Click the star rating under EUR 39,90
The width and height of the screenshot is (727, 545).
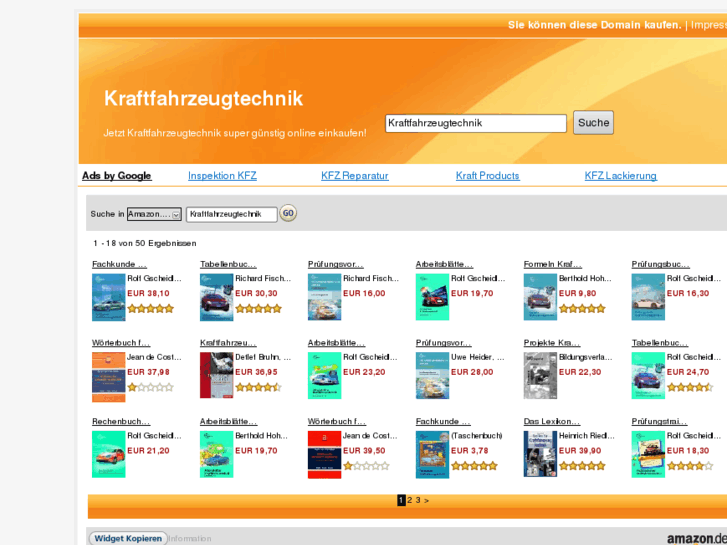[582, 466]
